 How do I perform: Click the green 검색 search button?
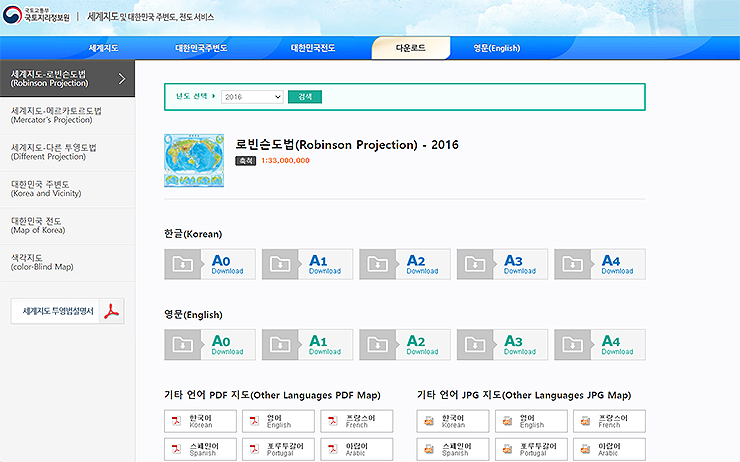(305, 97)
